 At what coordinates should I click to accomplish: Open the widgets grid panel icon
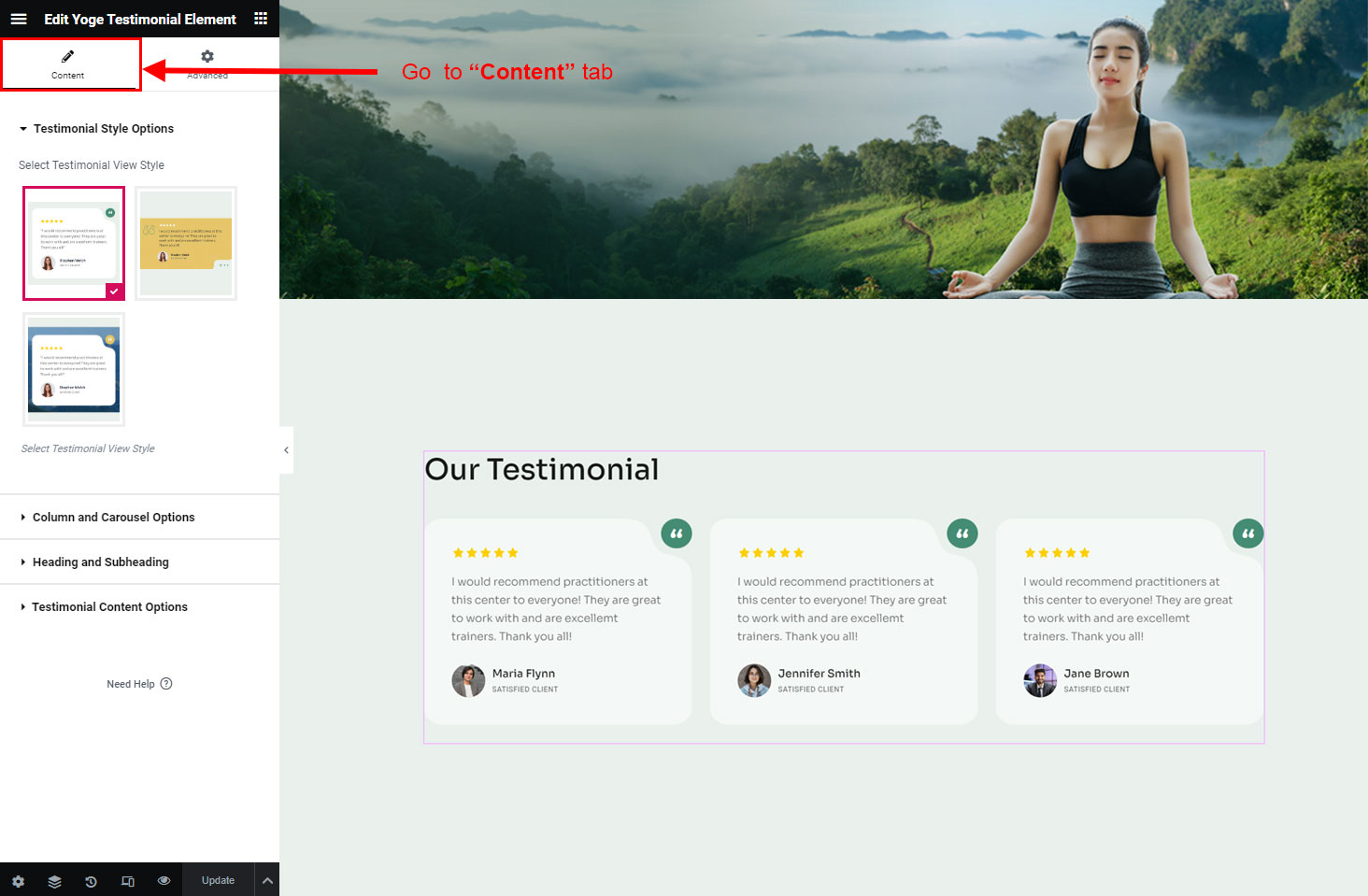(x=261, y=19)
